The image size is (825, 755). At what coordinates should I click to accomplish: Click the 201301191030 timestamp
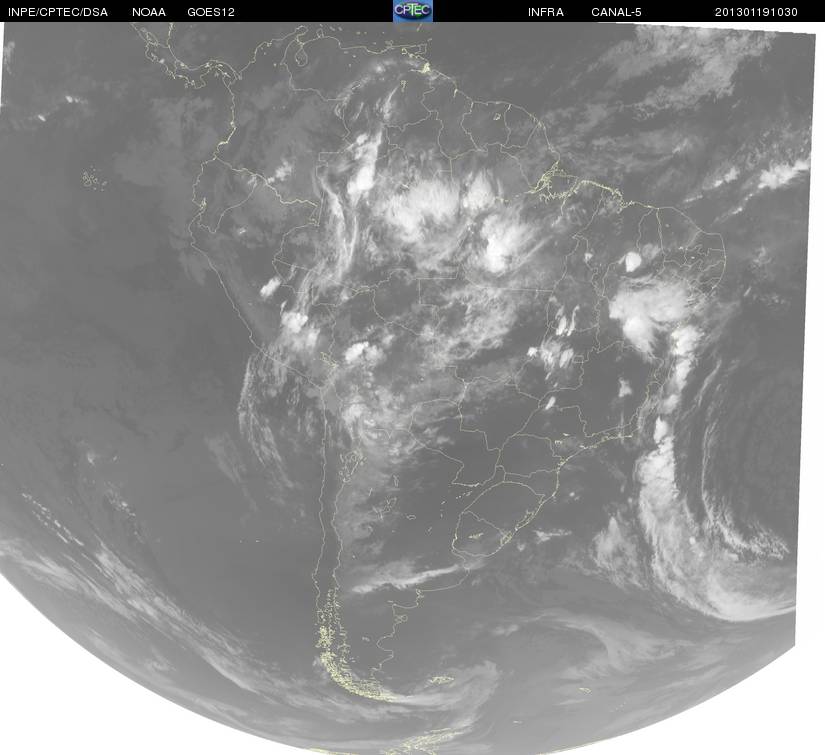pyautogui.click(x=756, y=12)
